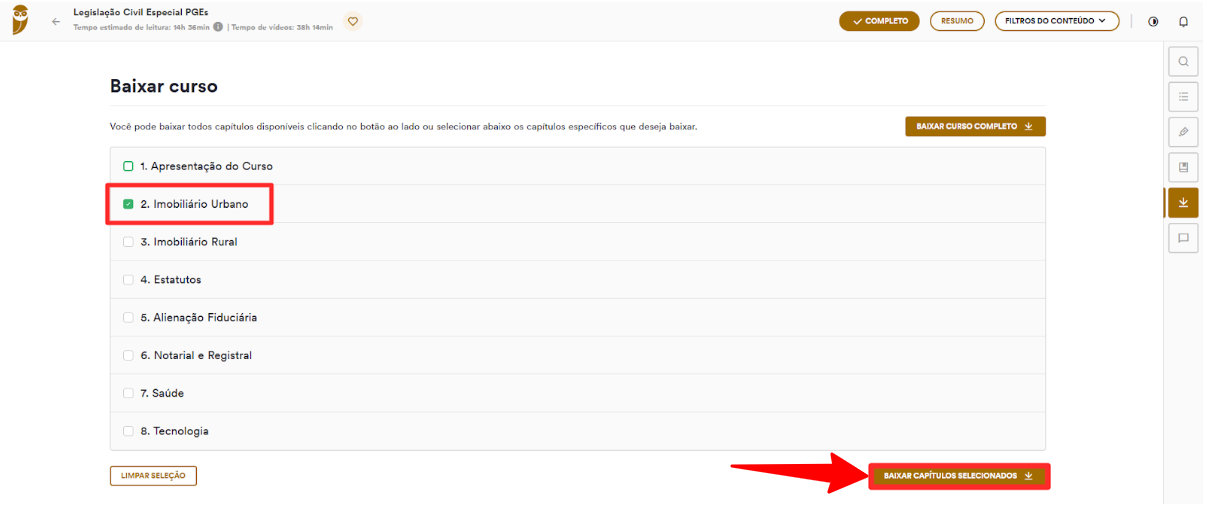Click the '7. Saúde' label
Image resolution: width=1207 pixels, height=513 pixels.
162,393
